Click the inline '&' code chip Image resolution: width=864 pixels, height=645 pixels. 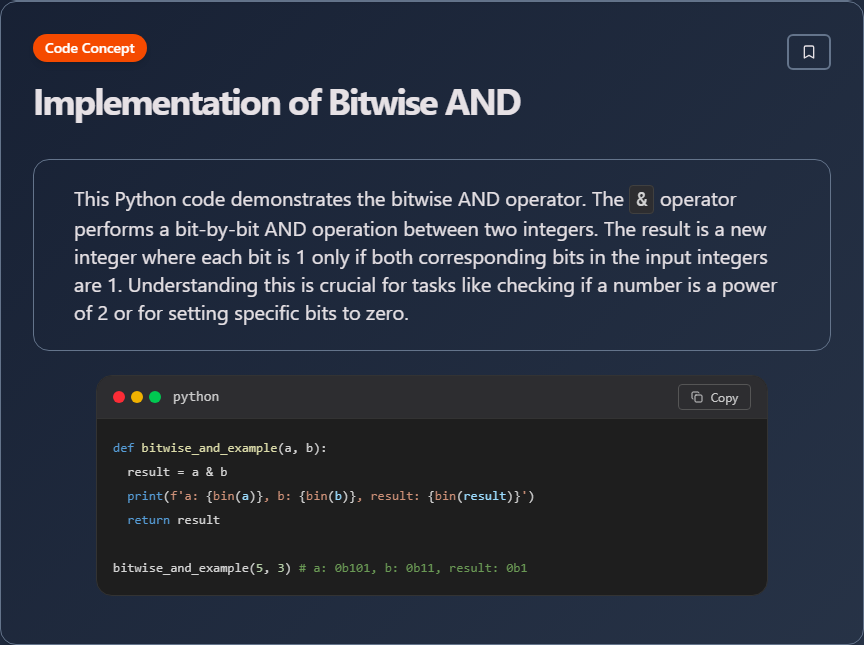(641, 199)
